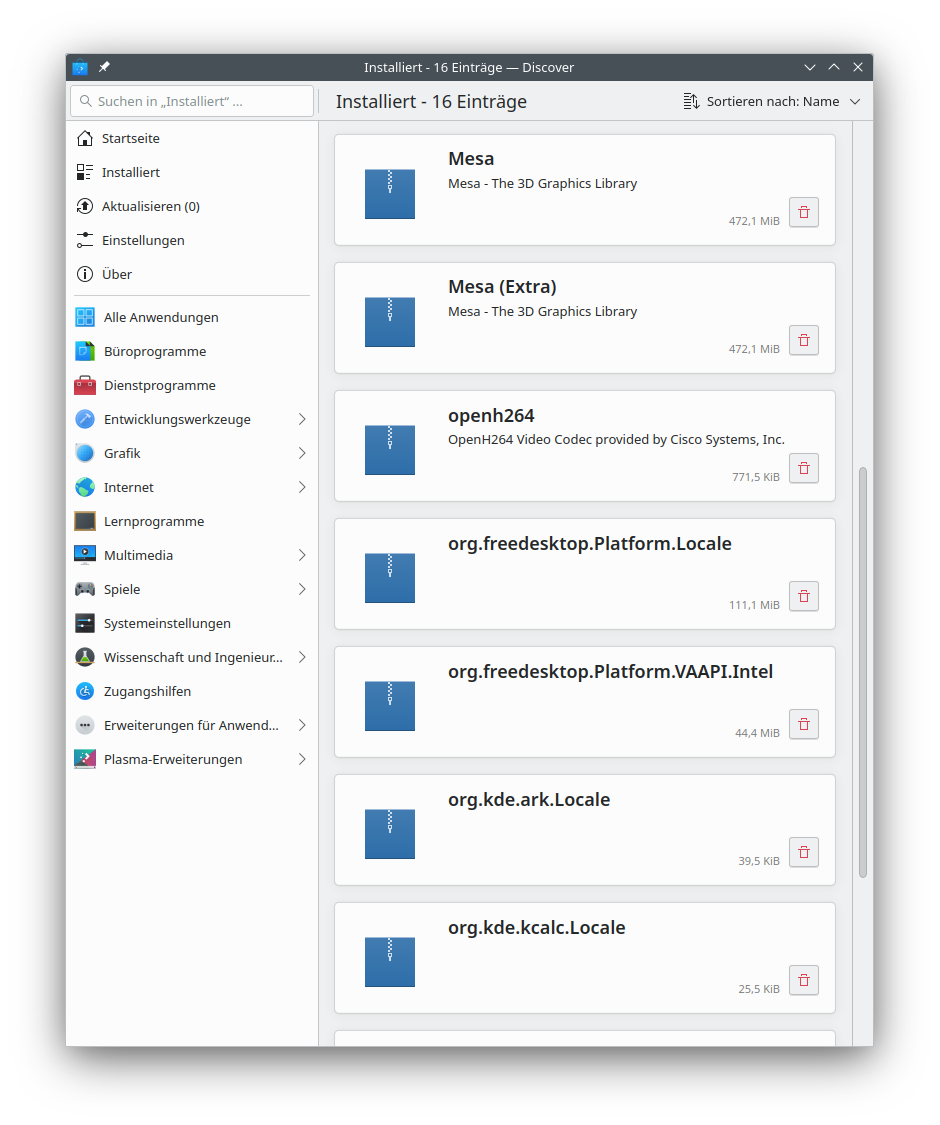The width and height of the screenshot is (940, 1125).
Task: Open the 'Sortieren nach: Name' dropdown
Action: pyautogui.click(x=771, y=101)
